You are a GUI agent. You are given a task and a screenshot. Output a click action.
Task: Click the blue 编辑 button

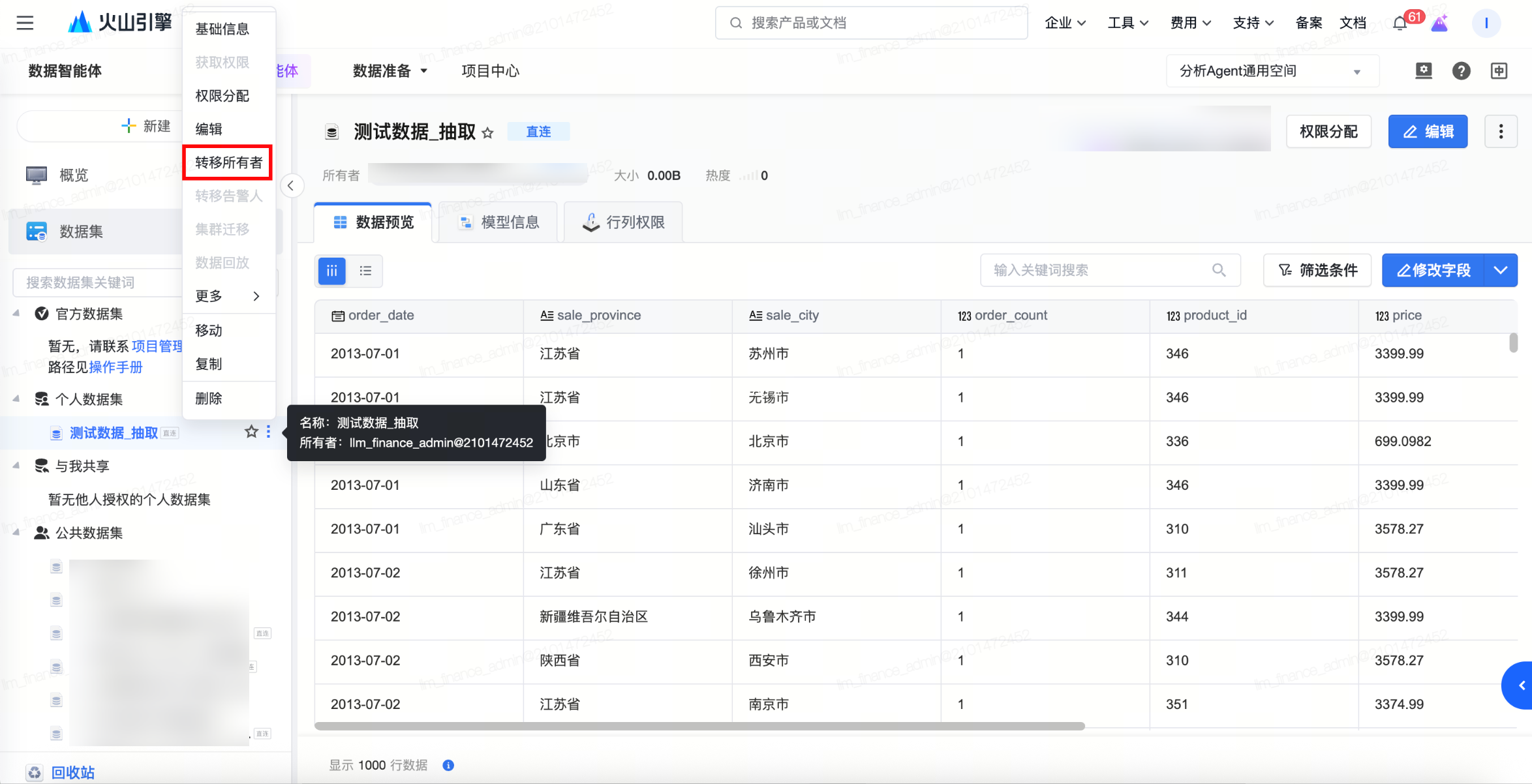click(1428, 132)
